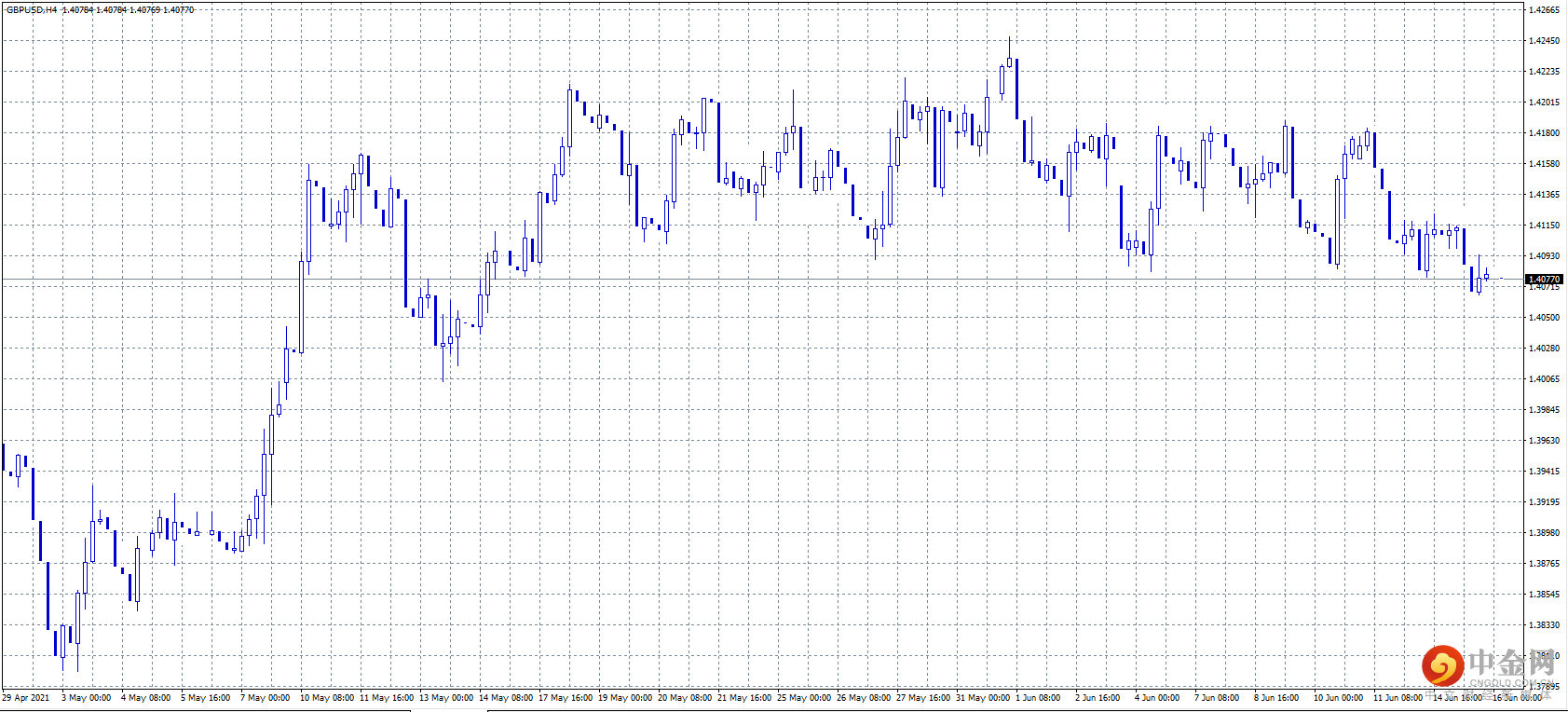1568x712 pixels.
Task: Click the 1.41580 price axis label
Action: 1544,164
